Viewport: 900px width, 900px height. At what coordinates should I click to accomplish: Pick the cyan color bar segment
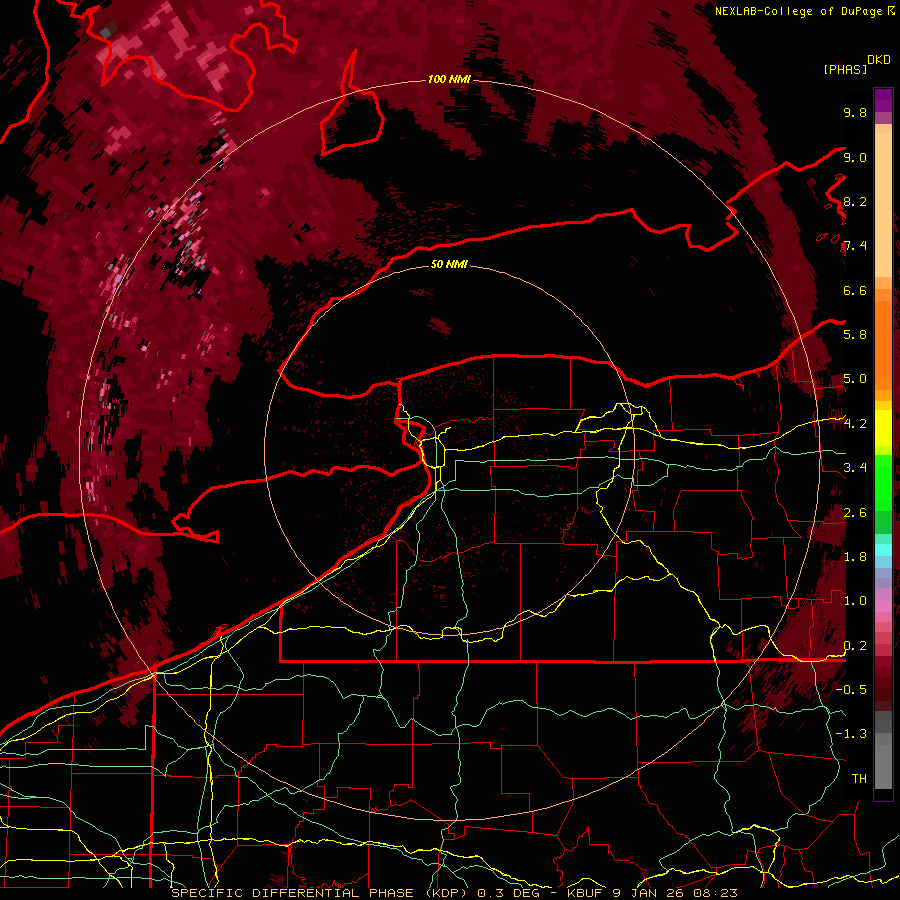883,549
